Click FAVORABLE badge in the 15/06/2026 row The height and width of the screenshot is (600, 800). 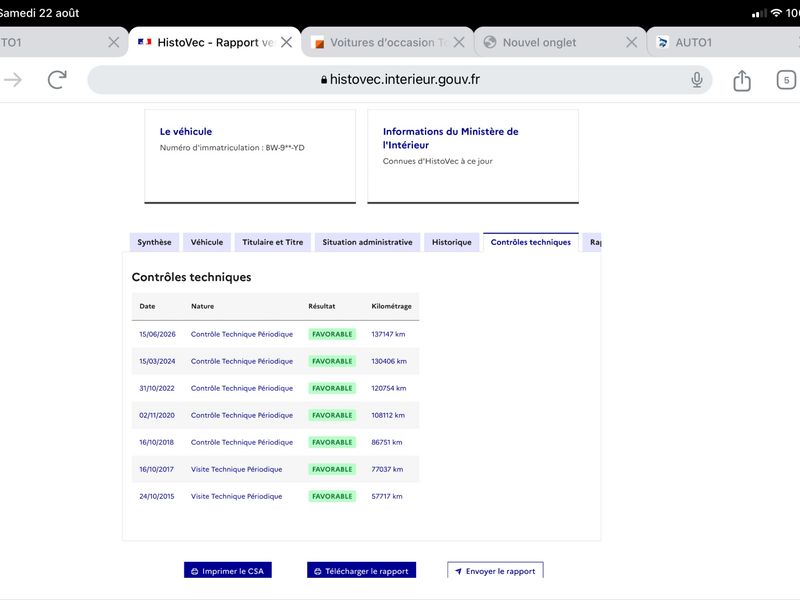(x=332, y=334)
